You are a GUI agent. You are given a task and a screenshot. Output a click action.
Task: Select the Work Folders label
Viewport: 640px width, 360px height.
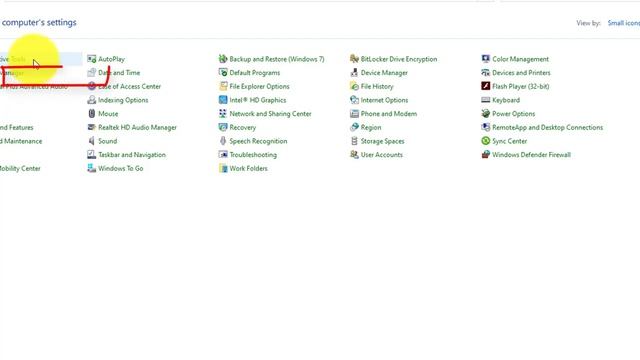[x=248, y=168]
